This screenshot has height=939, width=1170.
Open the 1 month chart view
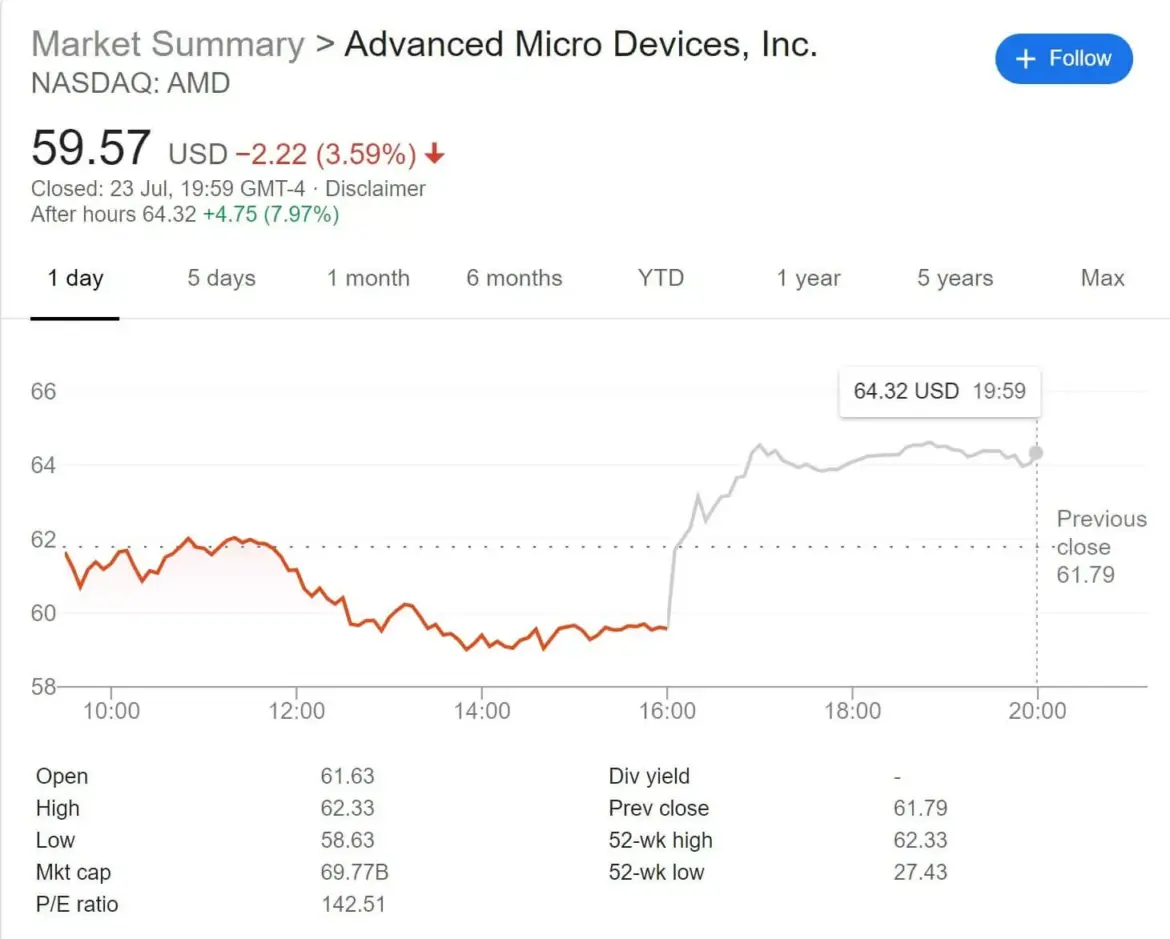(367, 279)
